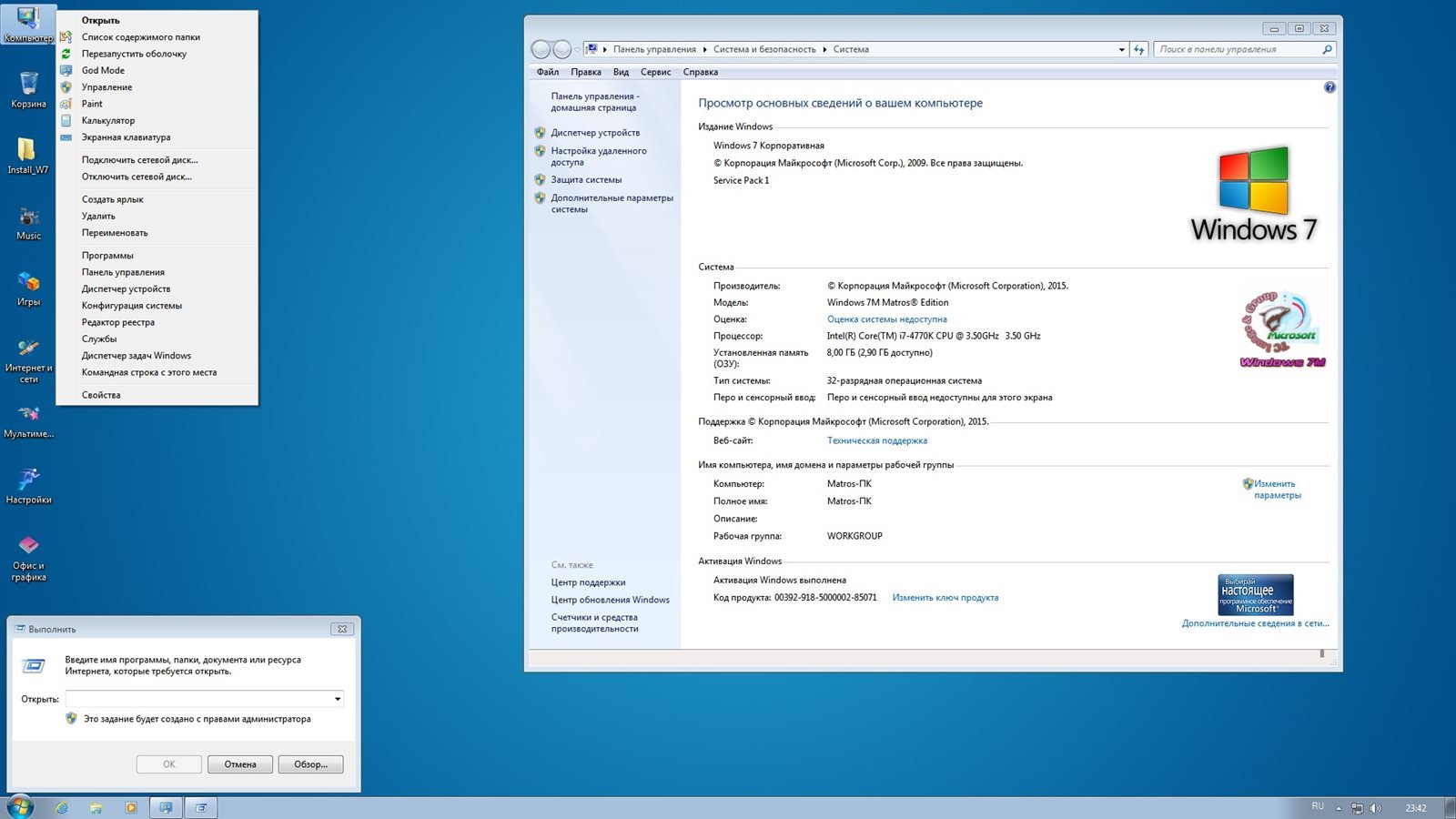Image resolution: width=1456 pixels, height=819 pixels.
Task: Expand the Система и безопасность breadcrumb arrow
Action: click(824, 49)
